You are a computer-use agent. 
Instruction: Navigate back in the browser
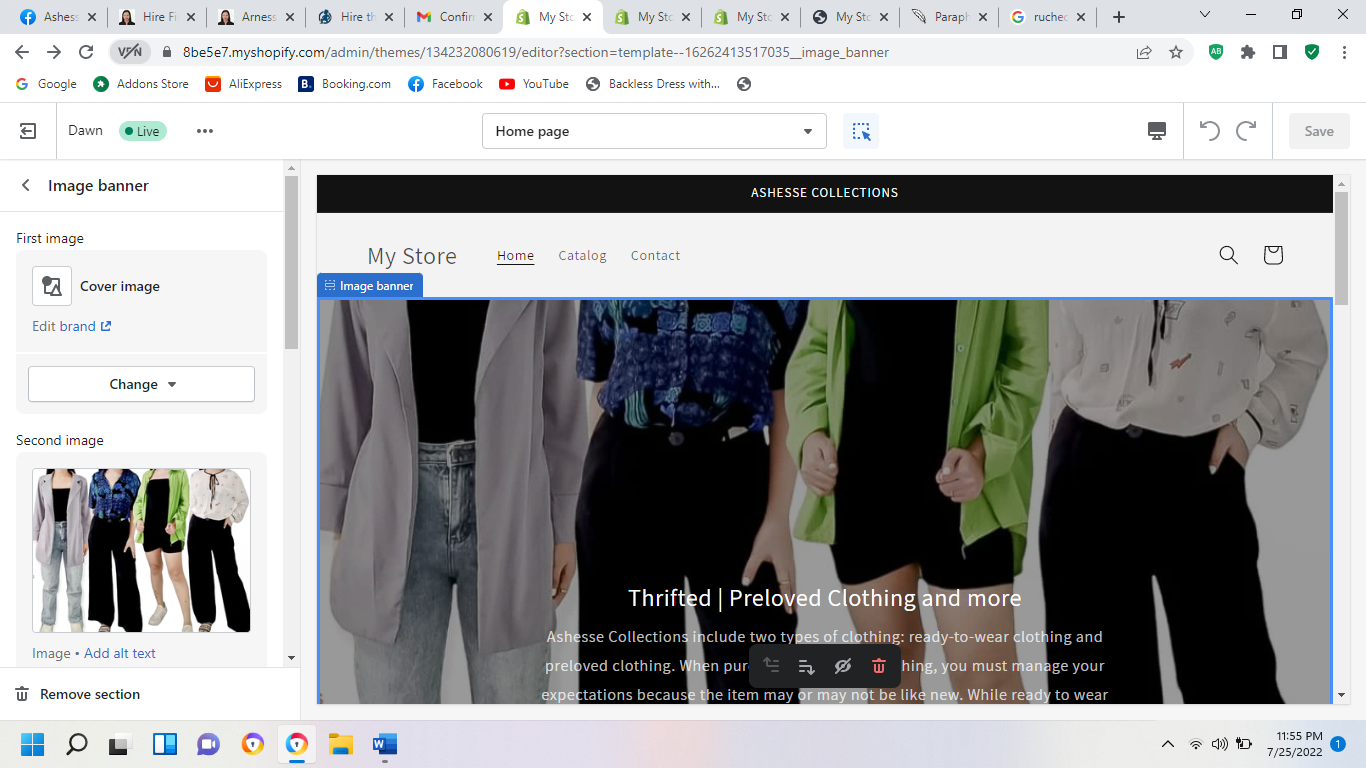[x=22, y=52]
